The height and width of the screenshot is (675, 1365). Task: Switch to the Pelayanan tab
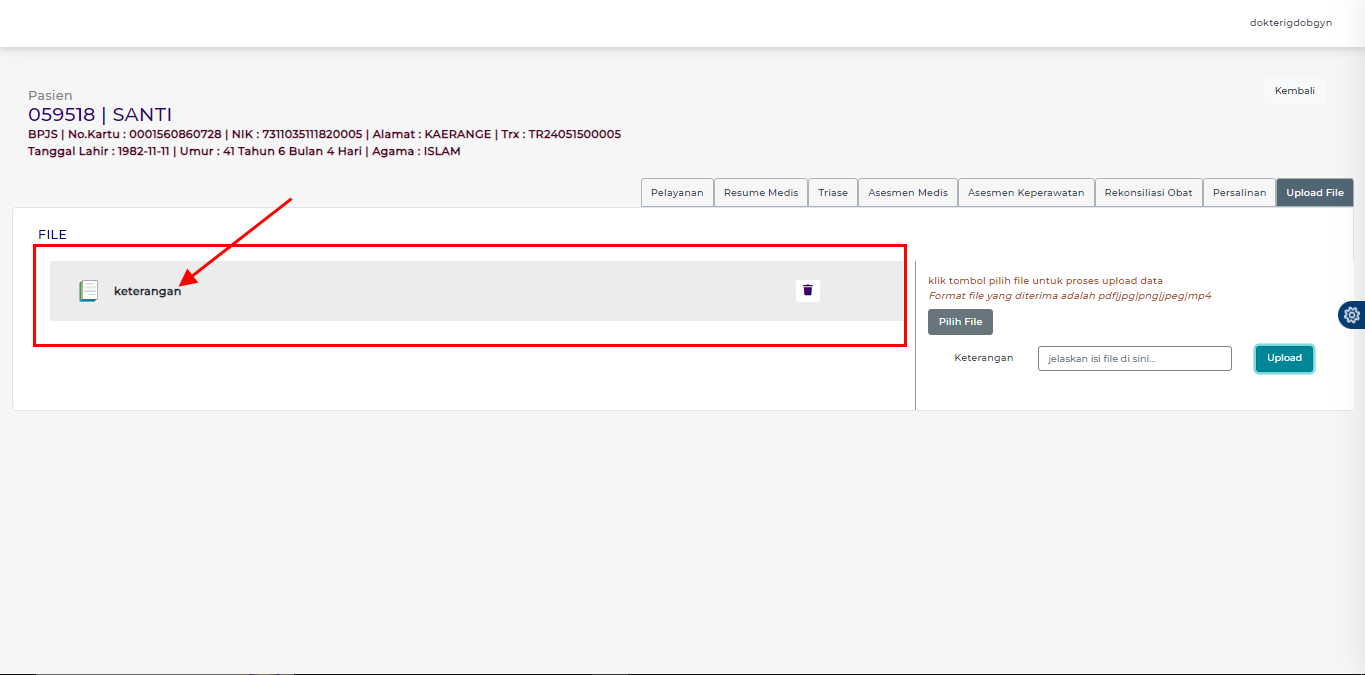(x=677, y=193)
